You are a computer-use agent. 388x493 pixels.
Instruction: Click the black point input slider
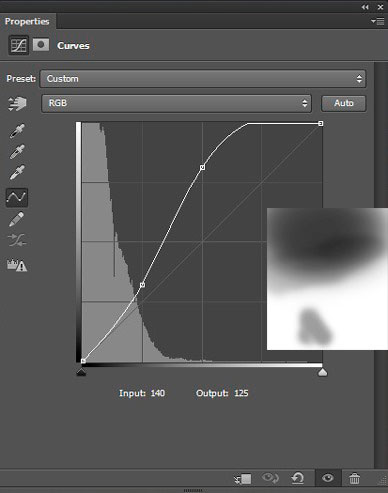tap(81, 372)
